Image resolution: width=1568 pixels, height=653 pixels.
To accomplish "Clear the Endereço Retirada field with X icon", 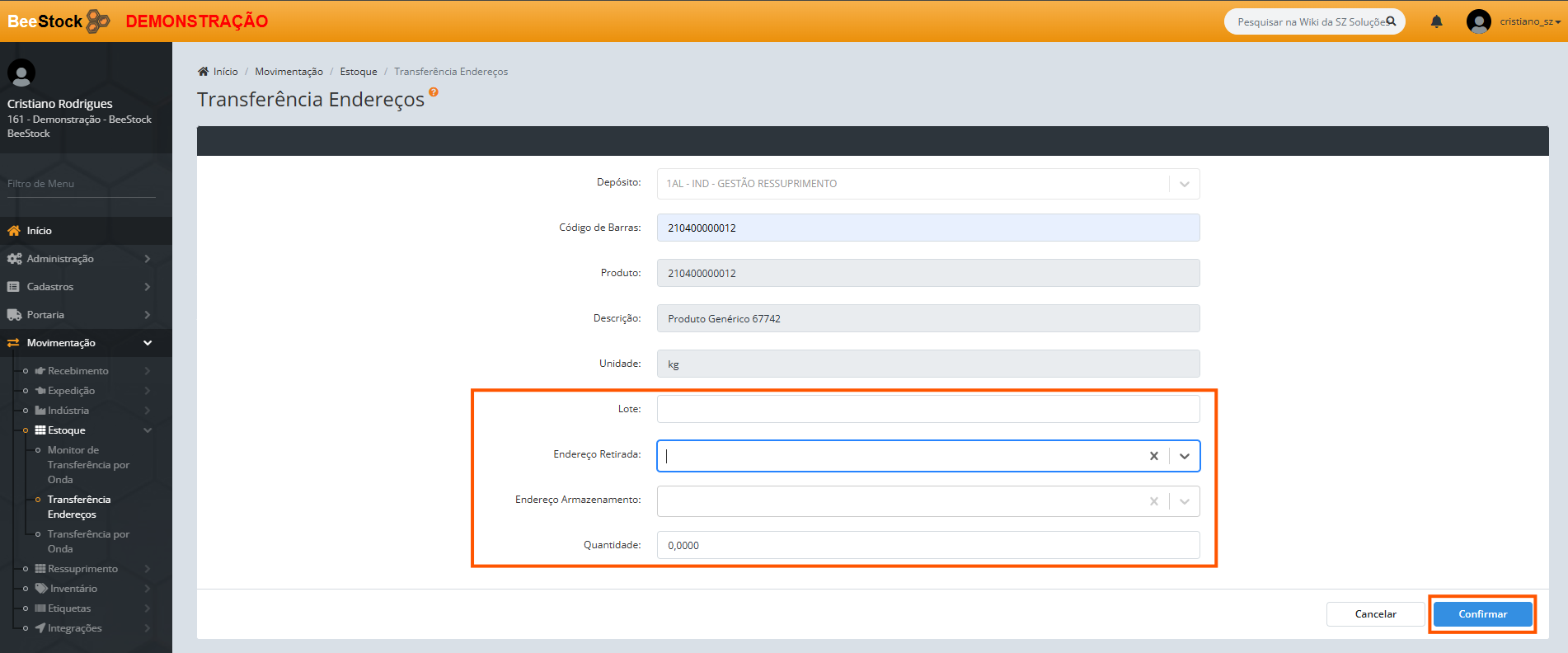I will coord(1153,456).
